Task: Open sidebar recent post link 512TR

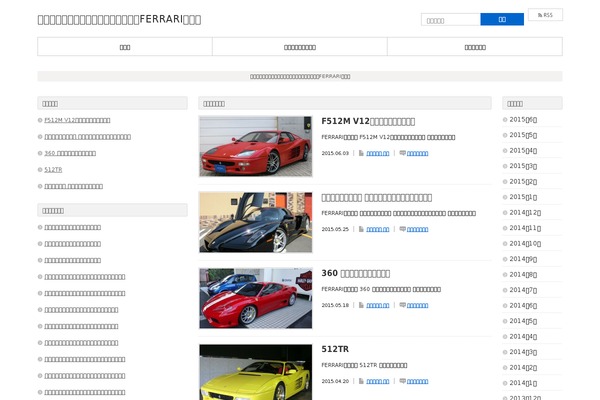Action: (53, 170)
